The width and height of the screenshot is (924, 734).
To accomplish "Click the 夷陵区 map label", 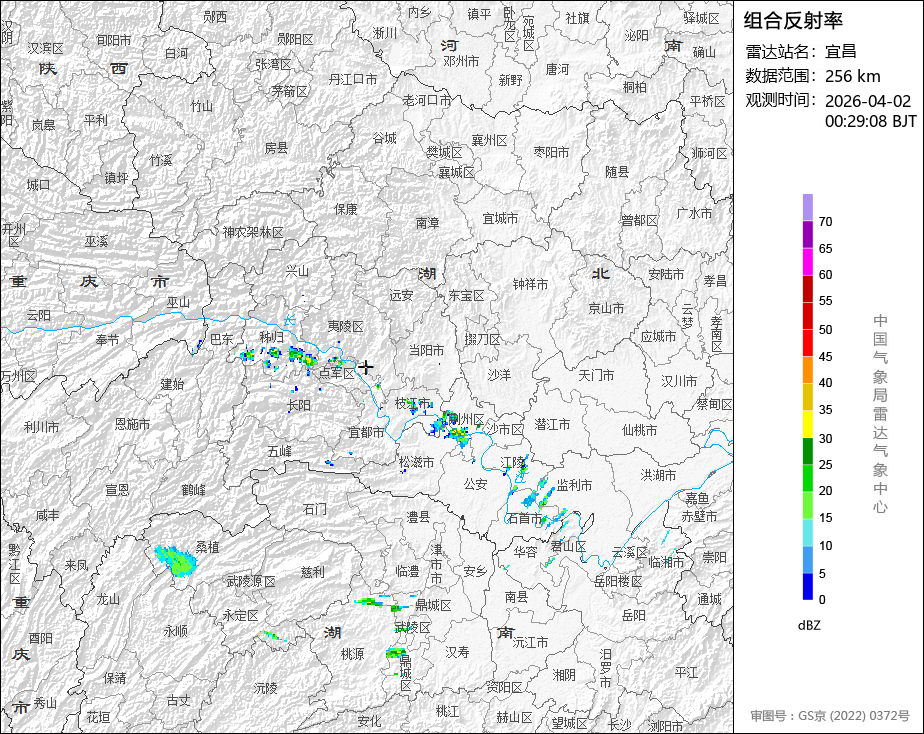I will point(345,326).
